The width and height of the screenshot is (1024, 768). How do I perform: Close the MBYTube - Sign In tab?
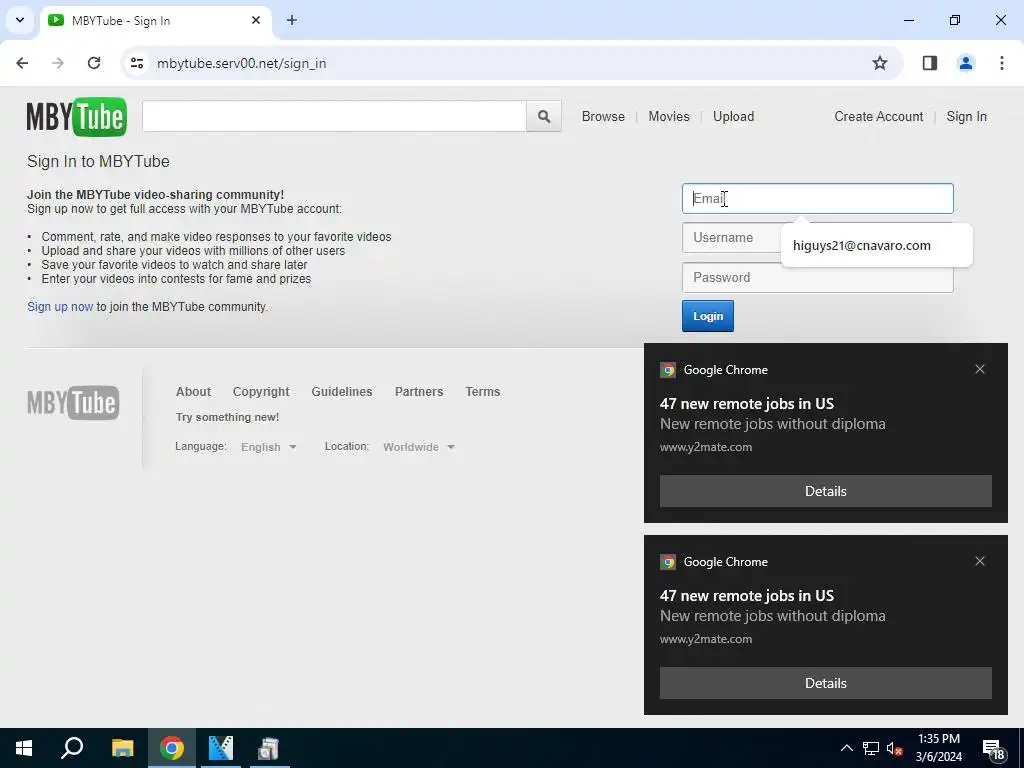click(x=256, y=20)
